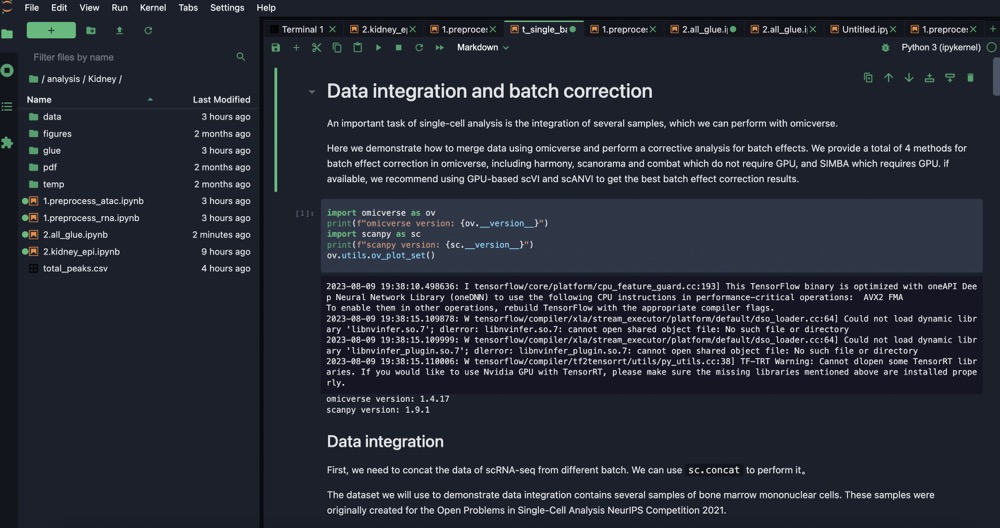Collapse the Data integration and batch correction heading

312,92
